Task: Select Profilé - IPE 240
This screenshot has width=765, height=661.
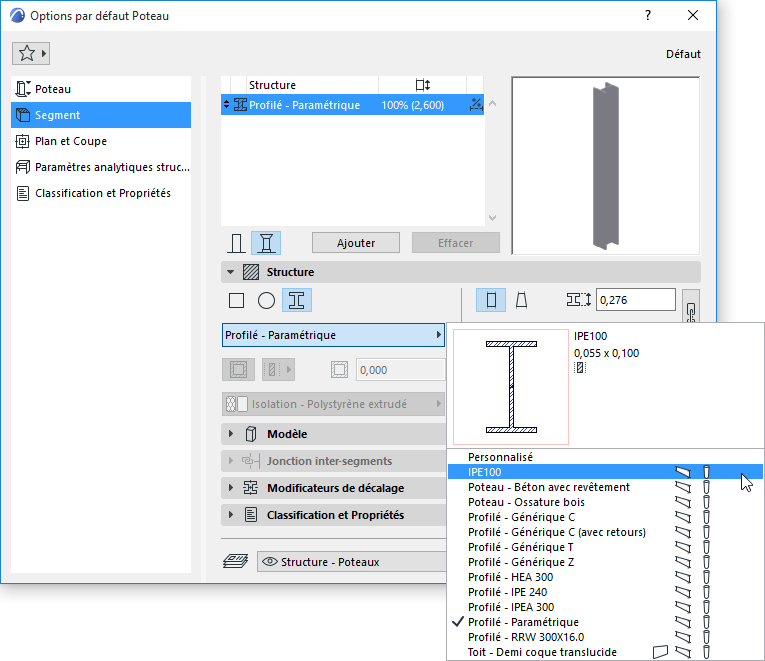Action: click(x=605, y=592)
